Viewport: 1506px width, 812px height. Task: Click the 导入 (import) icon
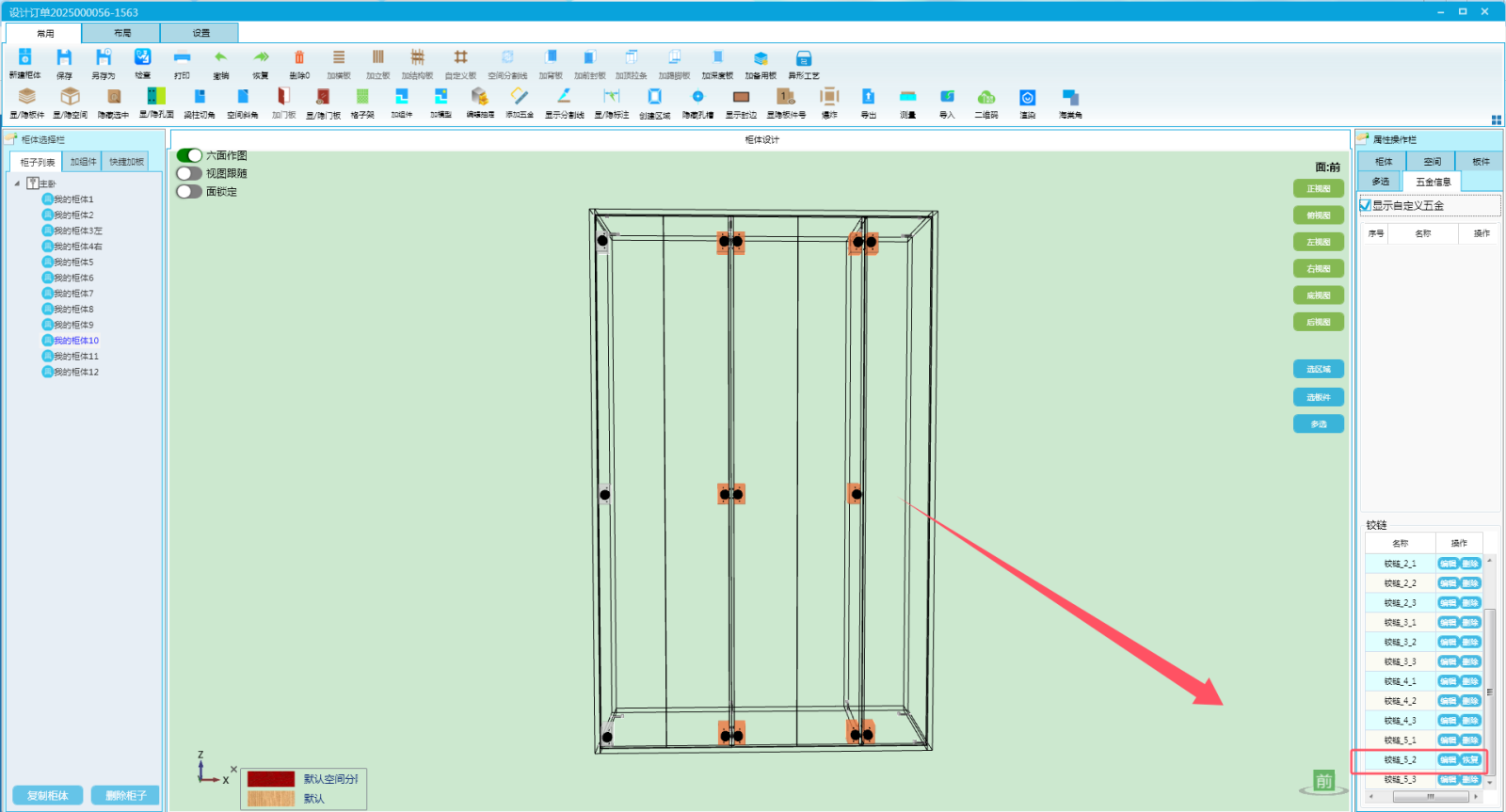pyautogui.click(x=947, y=96)
